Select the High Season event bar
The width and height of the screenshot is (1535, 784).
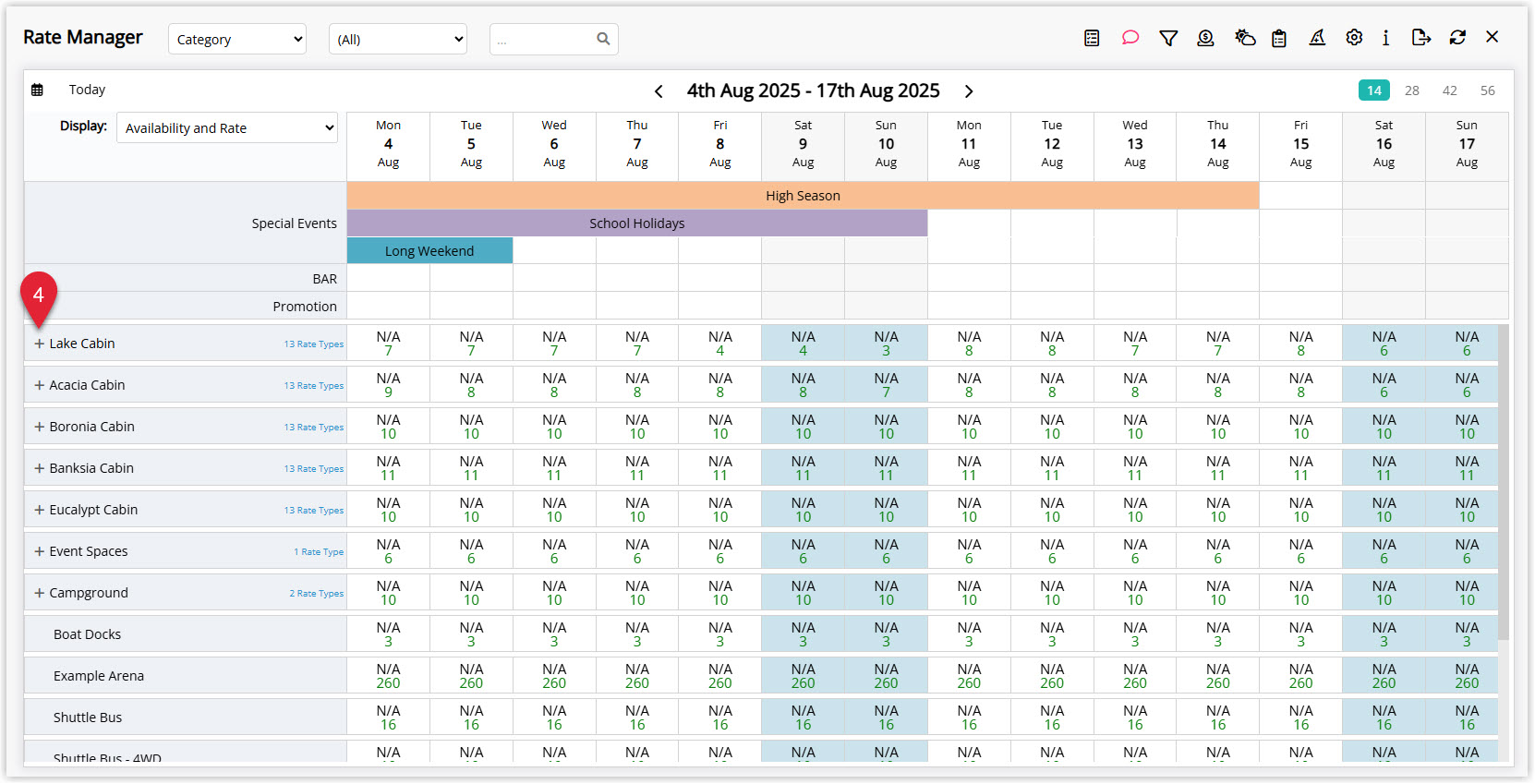point(803,196)
